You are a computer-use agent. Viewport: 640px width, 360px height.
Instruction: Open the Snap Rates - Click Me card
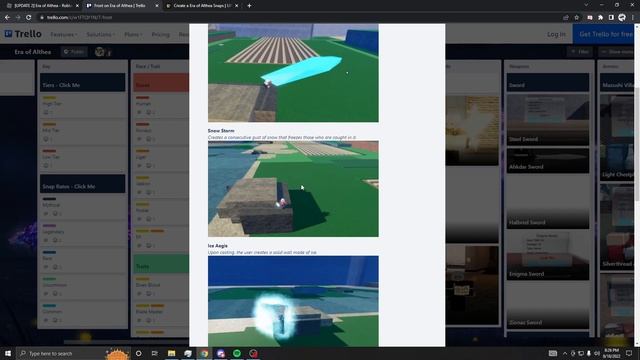[82, 184]
